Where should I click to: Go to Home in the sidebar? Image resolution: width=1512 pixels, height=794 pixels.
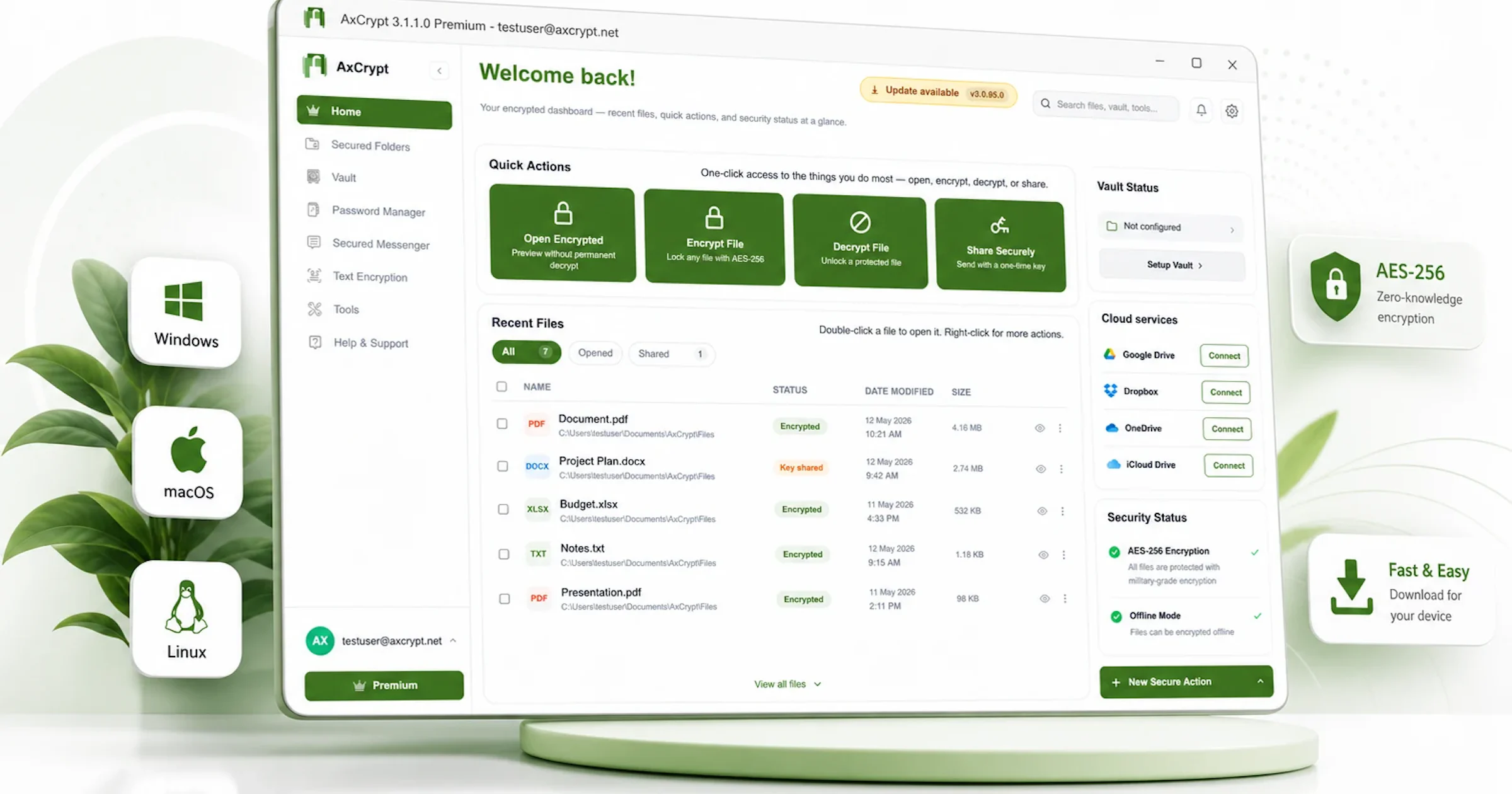click(x=374, y=112)
